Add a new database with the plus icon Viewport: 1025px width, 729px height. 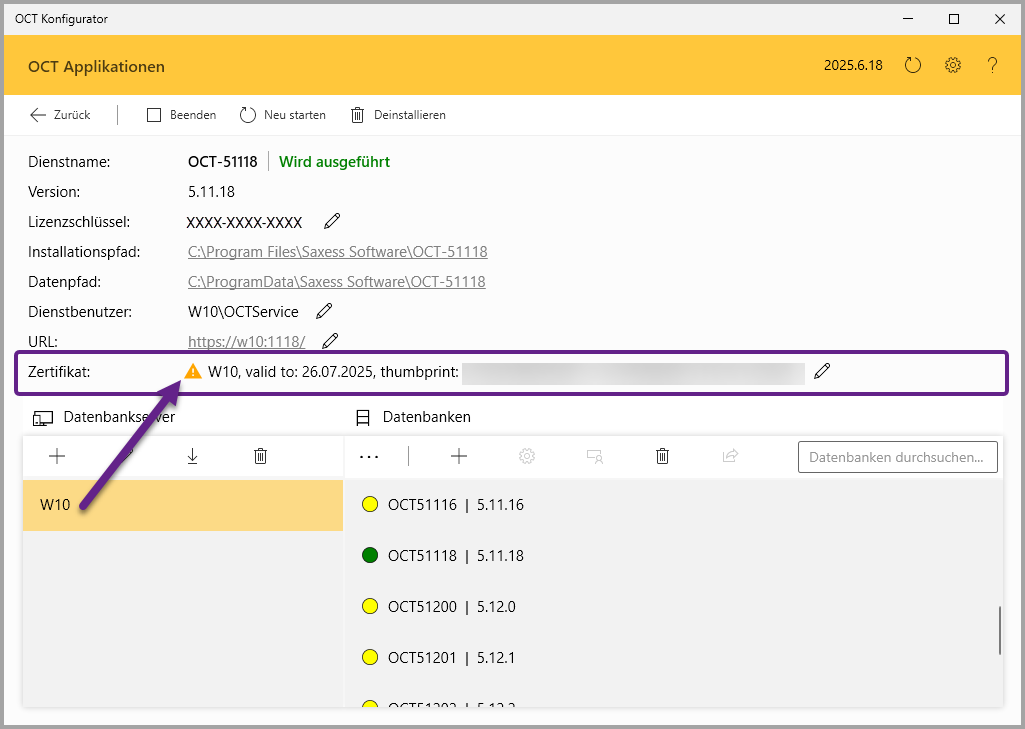[x=459, y=456]
